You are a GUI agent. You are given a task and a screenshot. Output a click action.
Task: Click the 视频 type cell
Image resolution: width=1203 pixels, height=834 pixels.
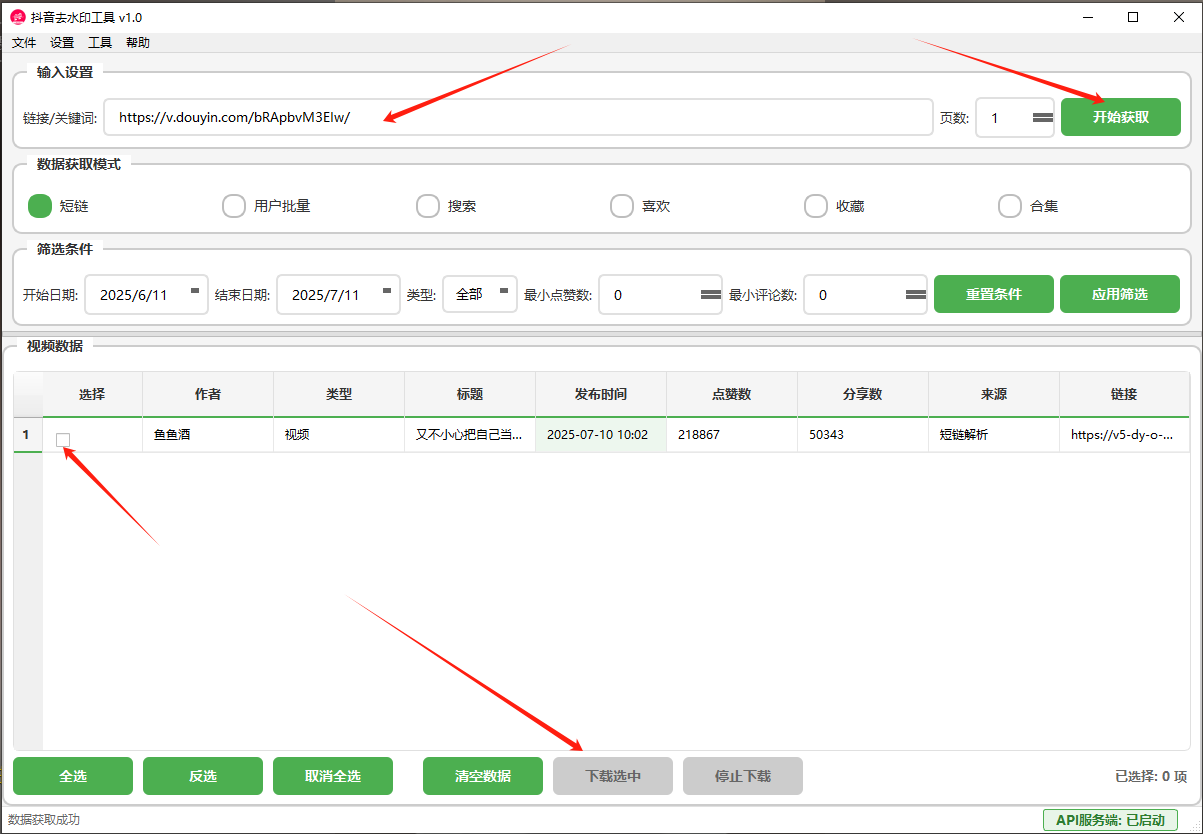tap(339, 435)
